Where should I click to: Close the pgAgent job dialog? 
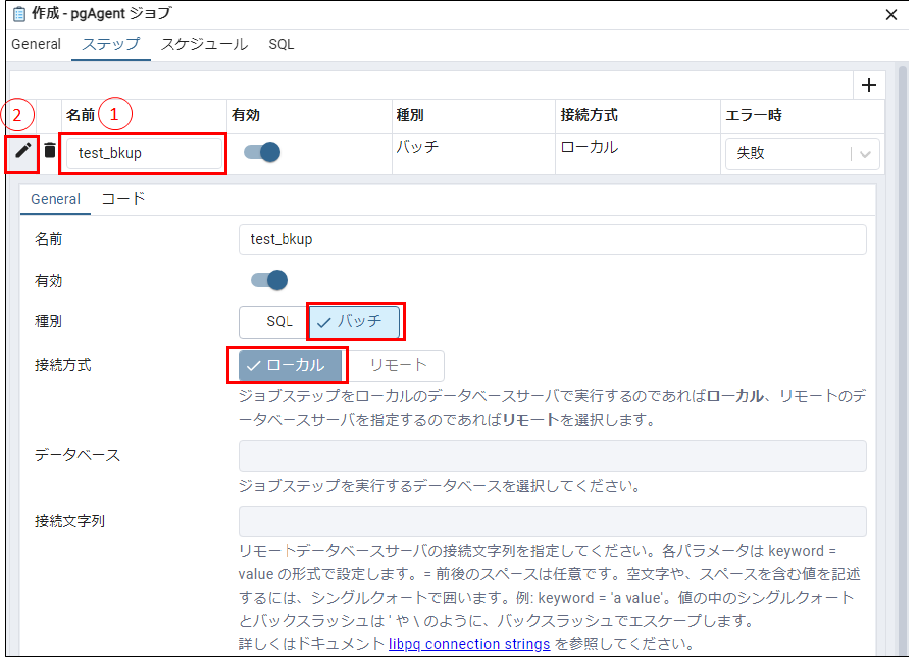(x=891, y=14)
